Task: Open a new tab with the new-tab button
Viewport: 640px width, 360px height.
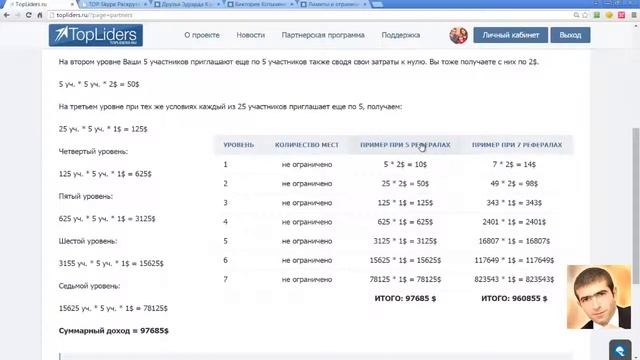Action: 378,4
